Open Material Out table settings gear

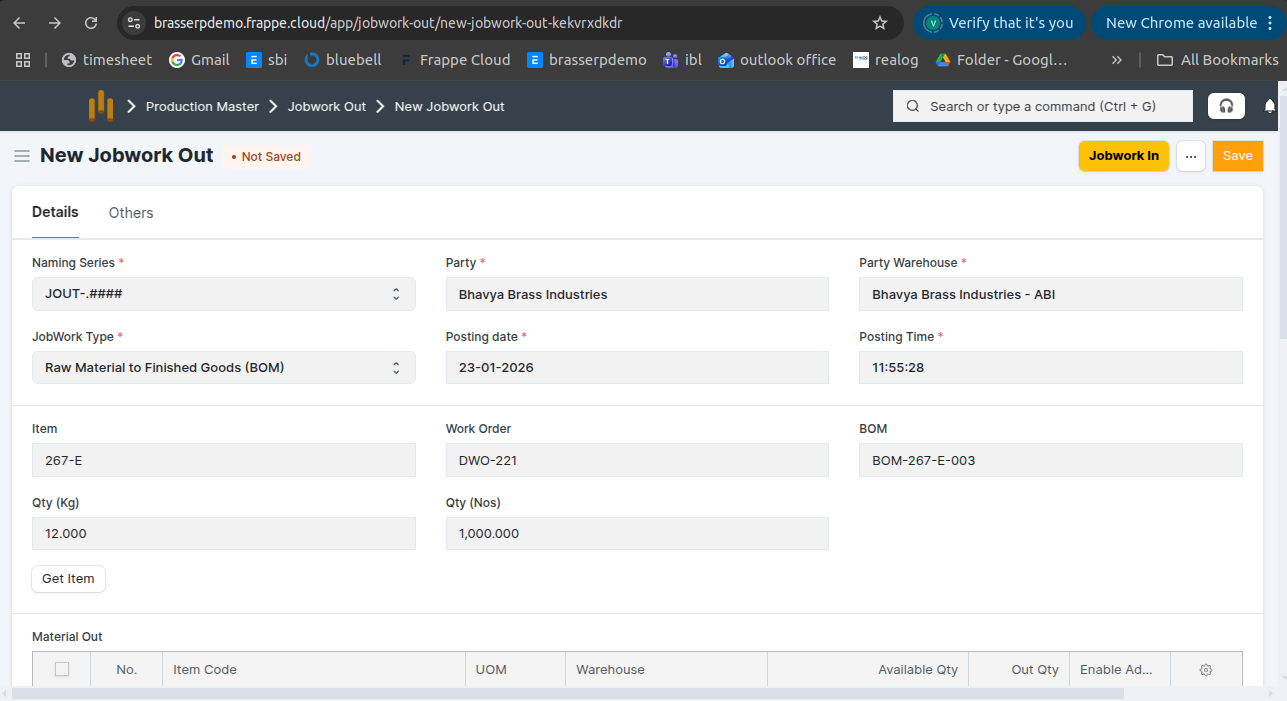1205,670
